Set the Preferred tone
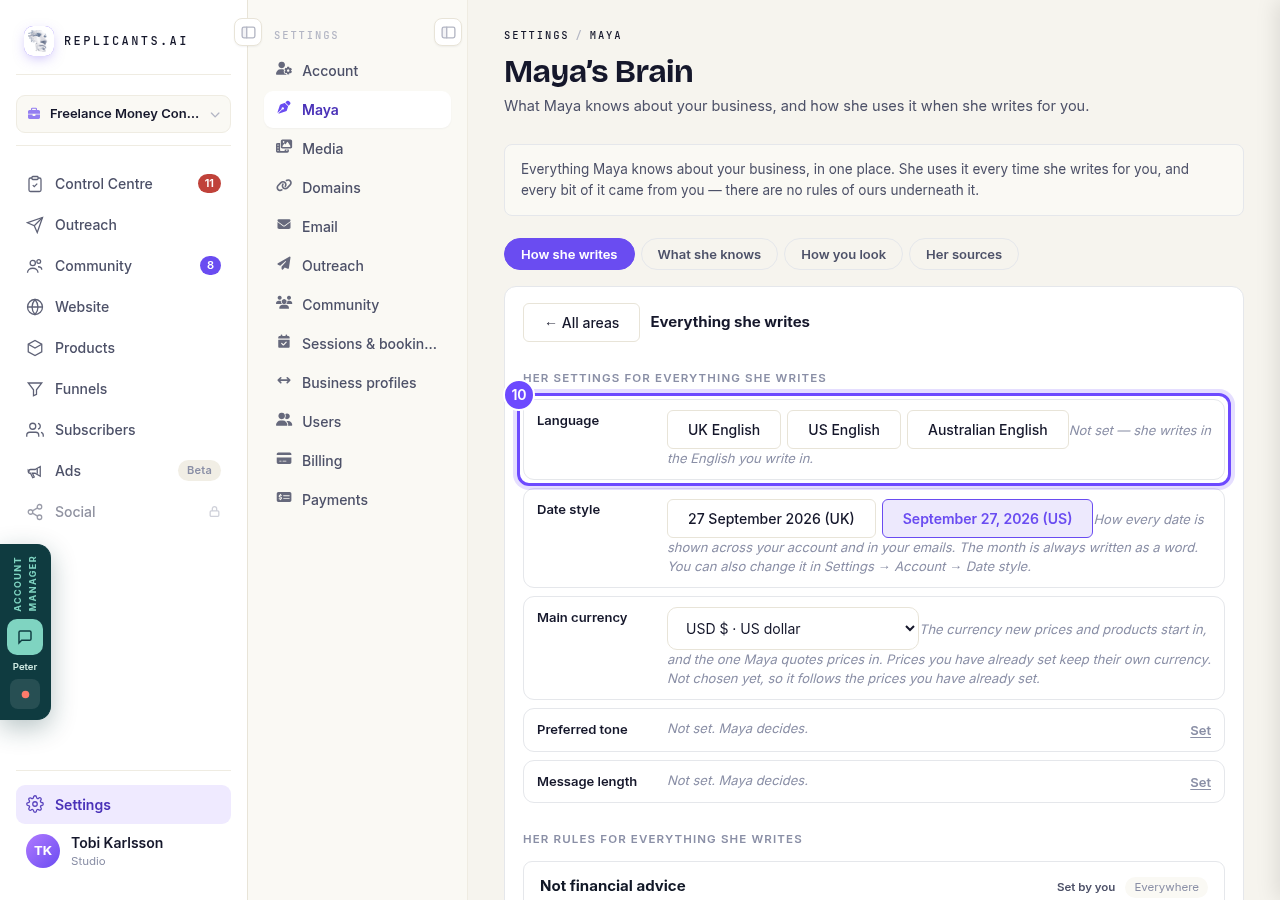Screen dimensions: 1280x900 coord(1200,731)
